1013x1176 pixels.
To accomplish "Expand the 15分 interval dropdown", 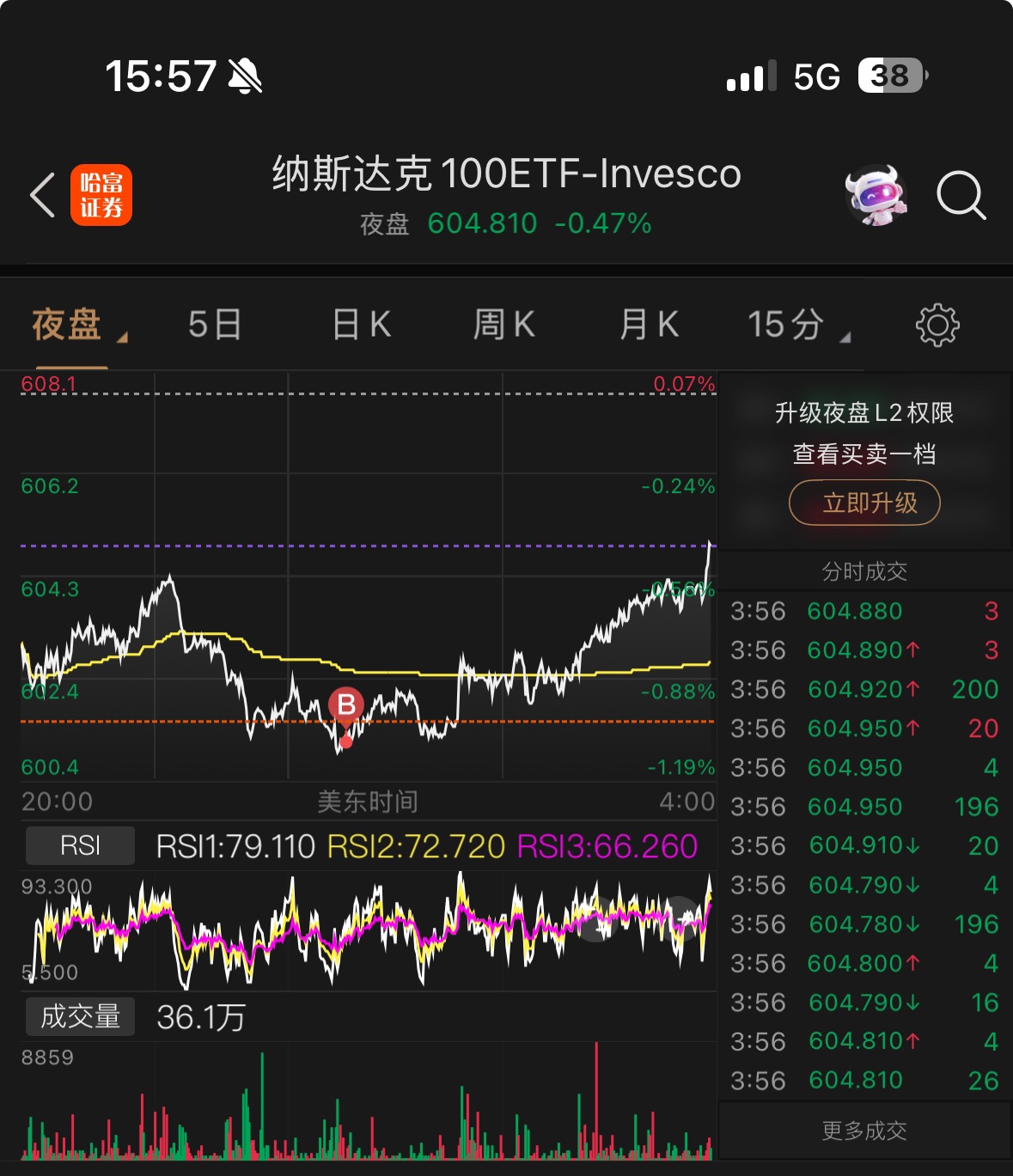I will (796, 326).
